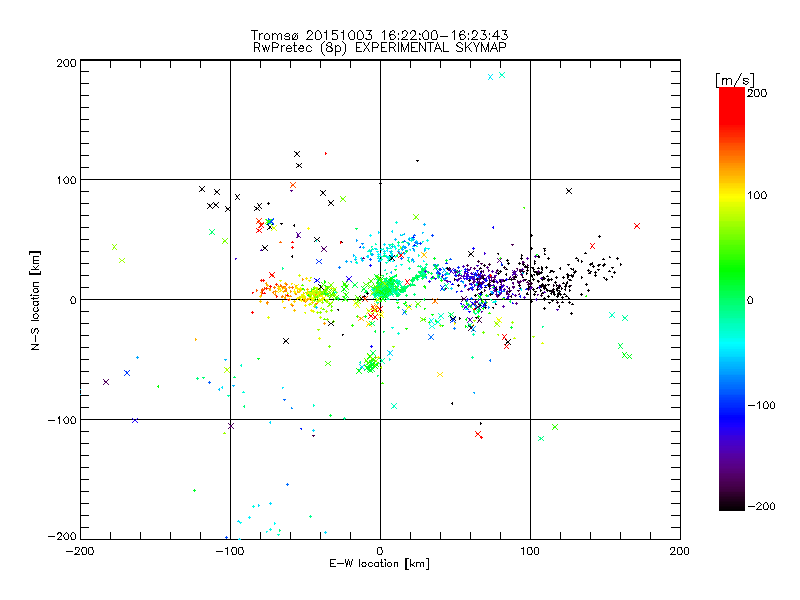Click the "[m/s]" unit label above colorbar
The width and height of the screenshot is (800, 600).
pos(735,80)
